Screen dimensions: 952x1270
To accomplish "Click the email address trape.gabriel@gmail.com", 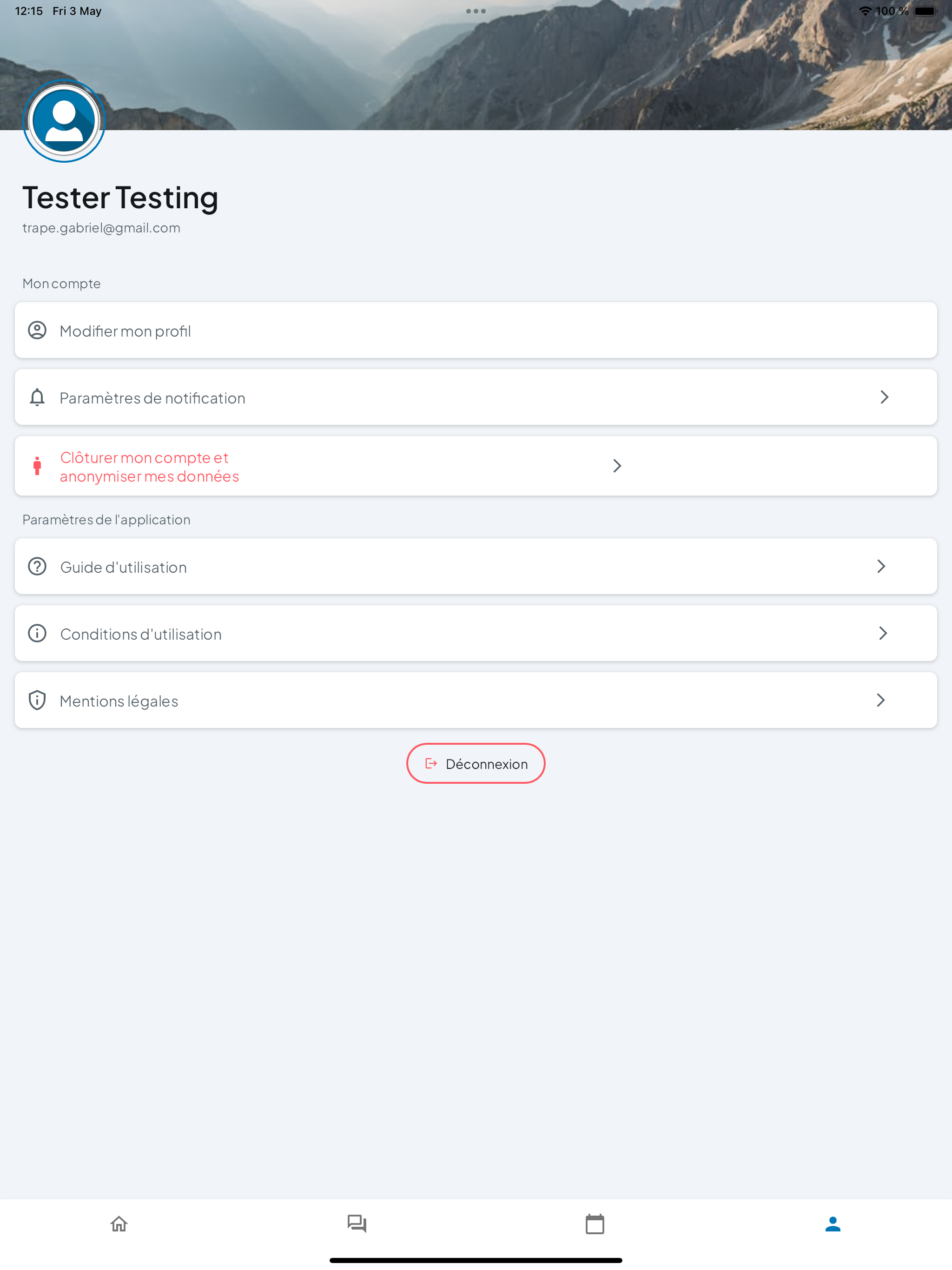I will pyautogui.click(x=101, y=228).
